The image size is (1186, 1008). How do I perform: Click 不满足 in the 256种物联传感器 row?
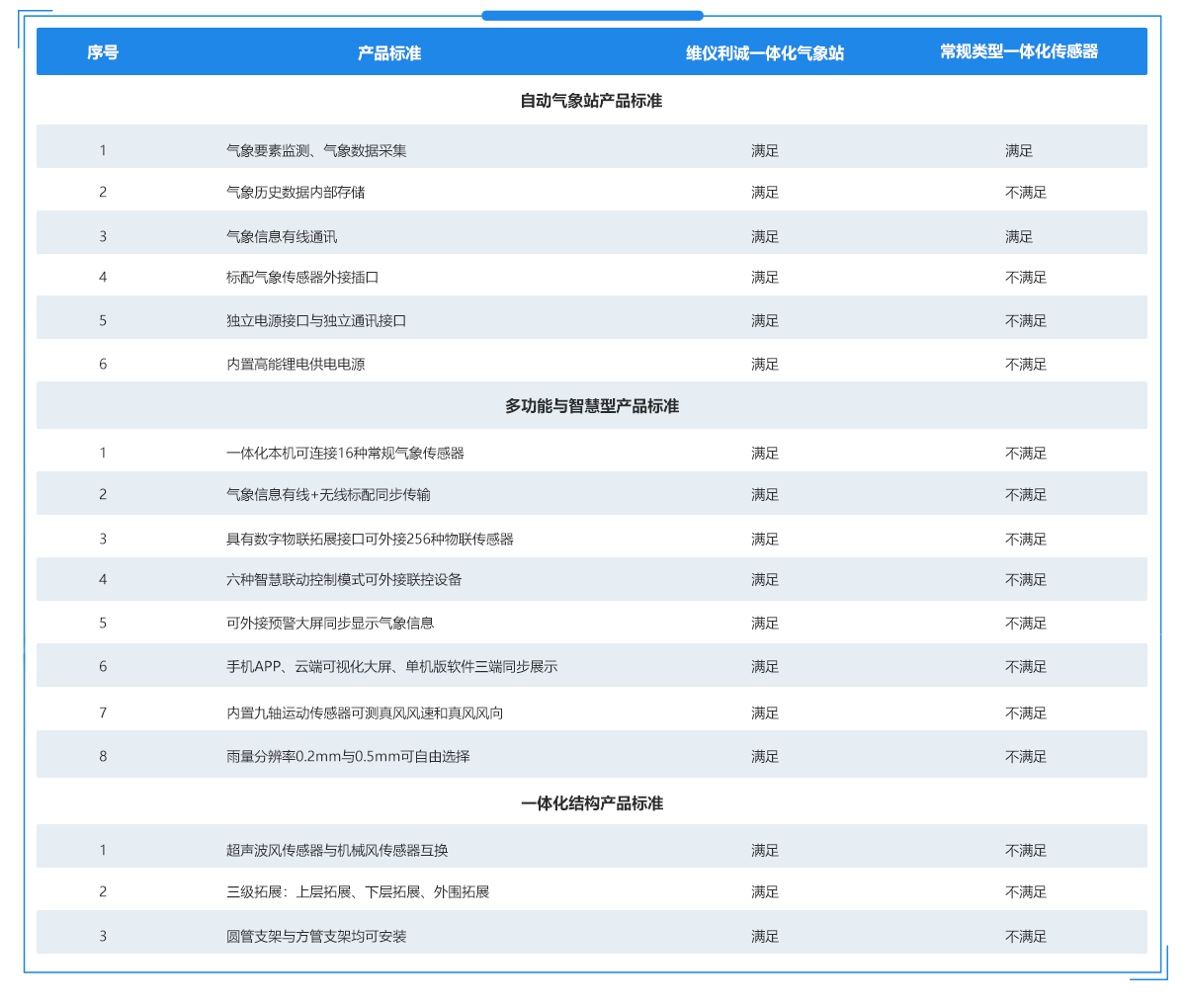pyautogui.click(x=1026, y=539)
